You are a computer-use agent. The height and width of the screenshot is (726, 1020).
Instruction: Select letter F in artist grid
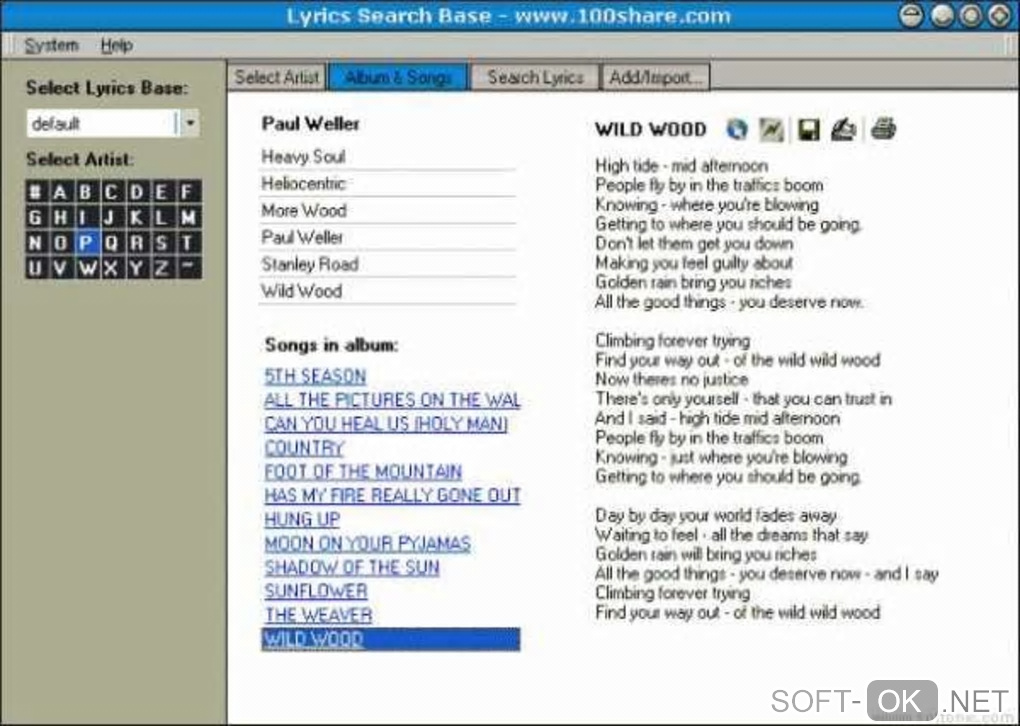pos(188,192)
